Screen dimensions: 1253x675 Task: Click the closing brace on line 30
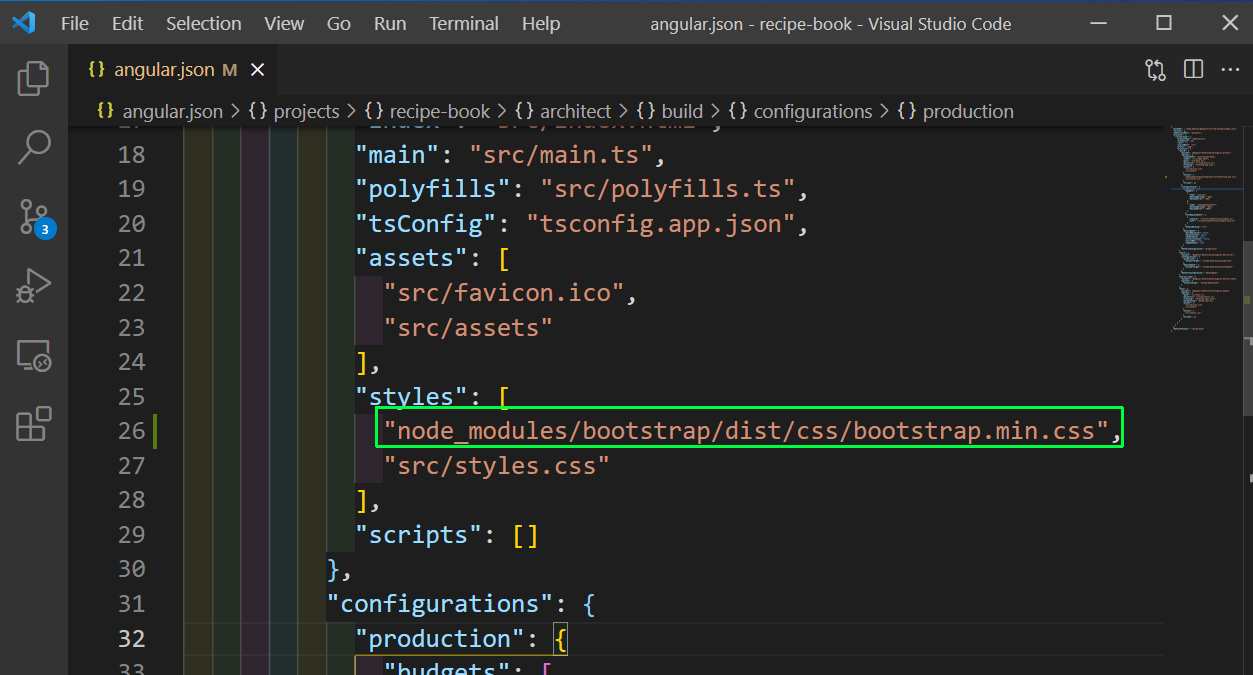click(334, 569)
